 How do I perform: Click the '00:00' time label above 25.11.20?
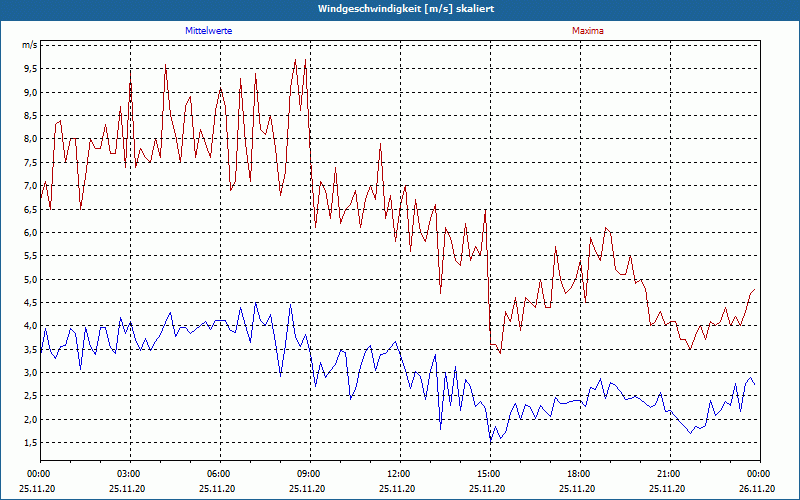point(37,474)
